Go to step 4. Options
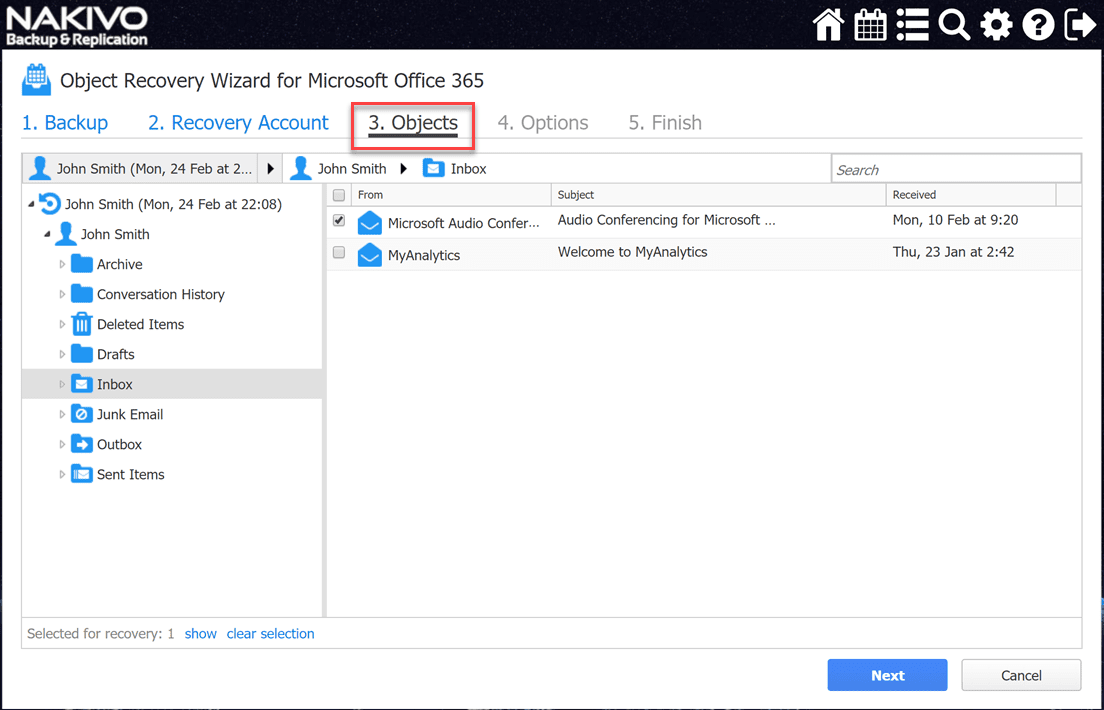The height and width of the screenshot is (710, 1104). tap(543, 123)
